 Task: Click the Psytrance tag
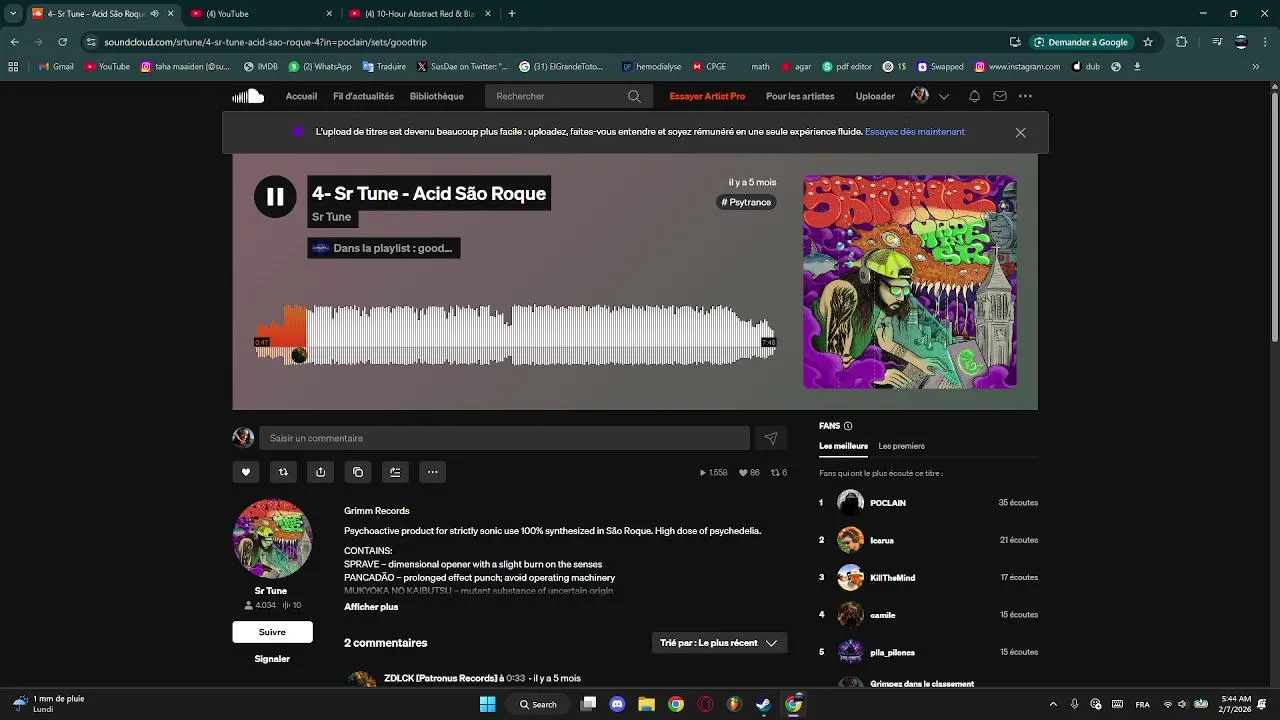pyautogui.click(x=746, y=202)
